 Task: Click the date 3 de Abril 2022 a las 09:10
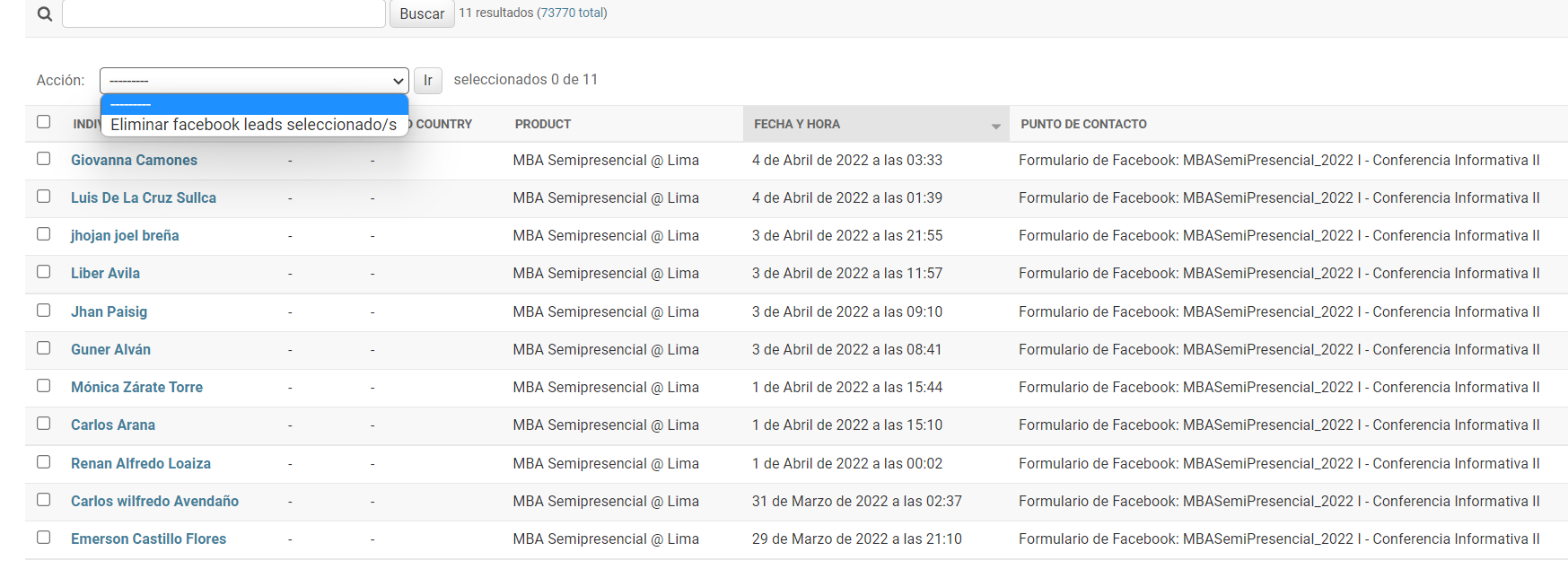pyautogui.click(x=847, y=311)
